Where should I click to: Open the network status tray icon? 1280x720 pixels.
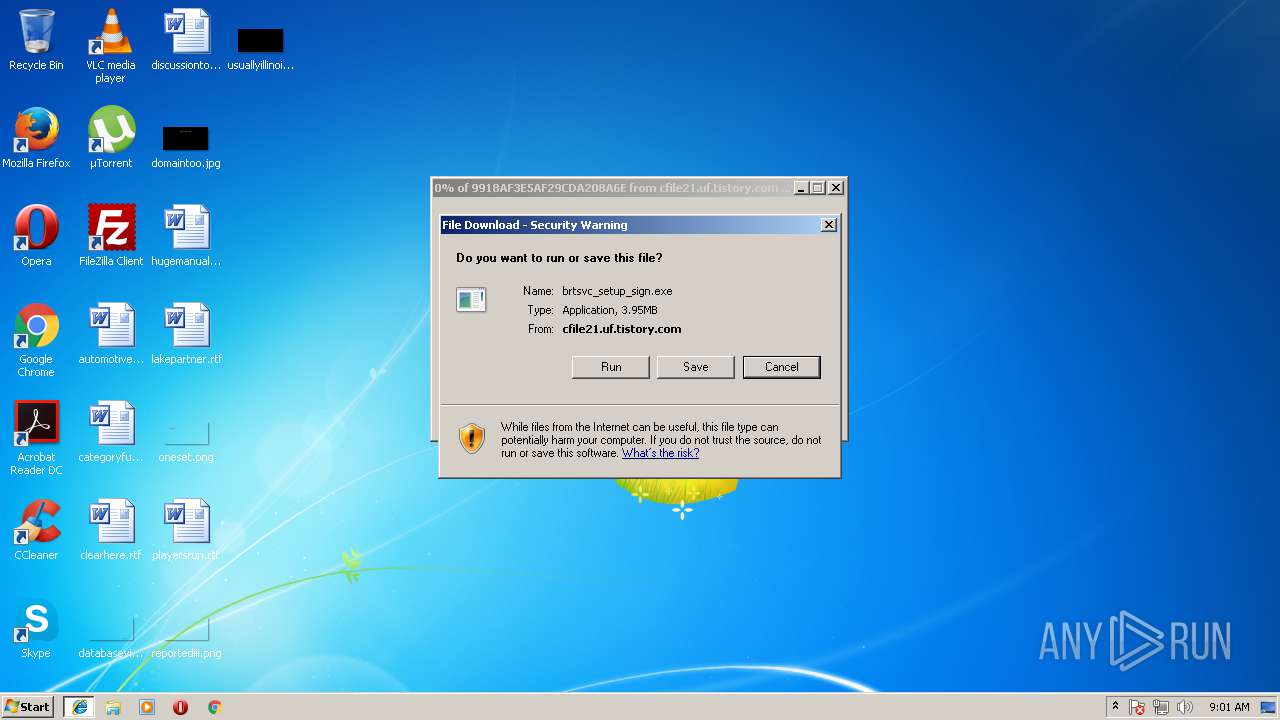tap(1161, 707)
